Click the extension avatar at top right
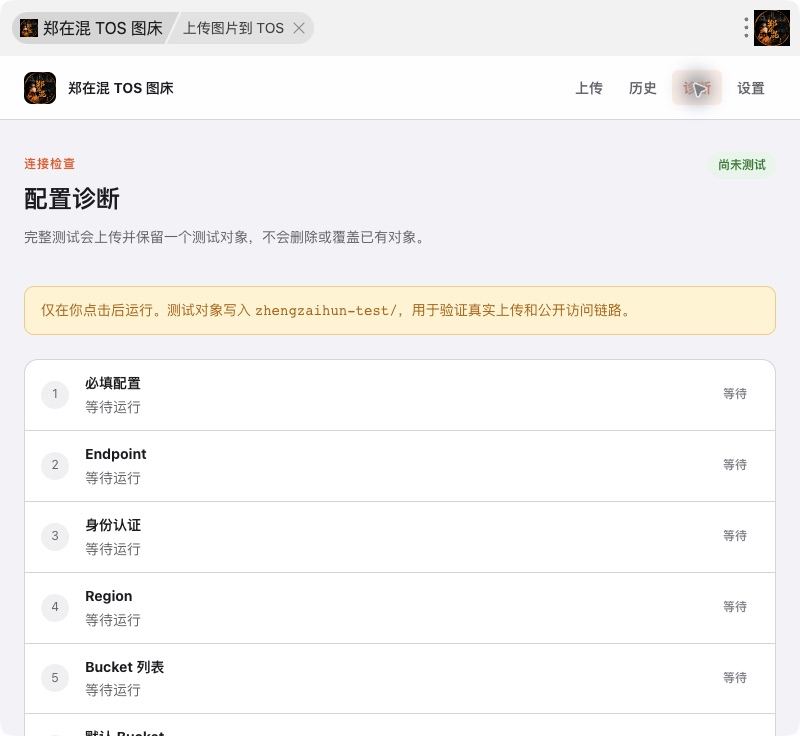The image size is (800, 736). point(772,28)
